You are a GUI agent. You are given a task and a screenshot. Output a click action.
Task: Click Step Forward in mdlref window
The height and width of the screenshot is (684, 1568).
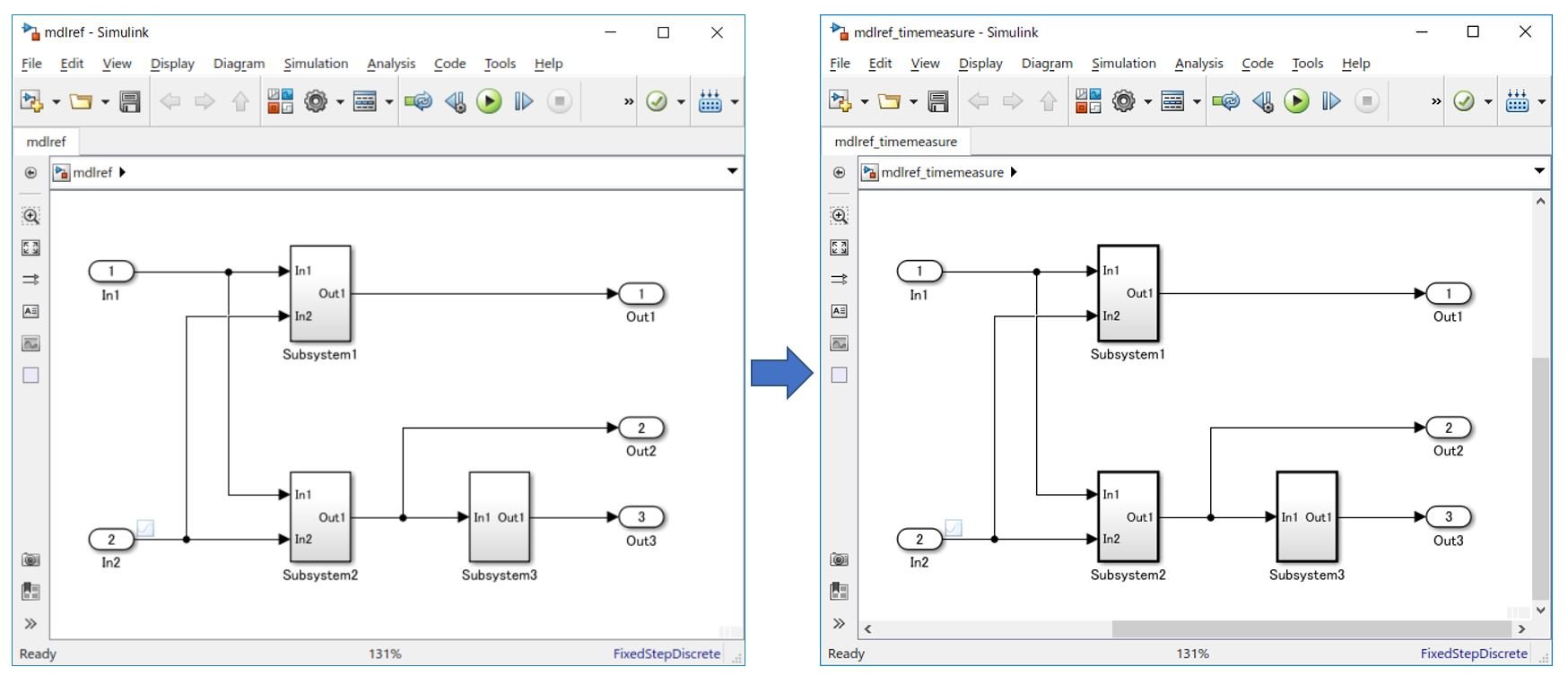(x=524, y=101)
